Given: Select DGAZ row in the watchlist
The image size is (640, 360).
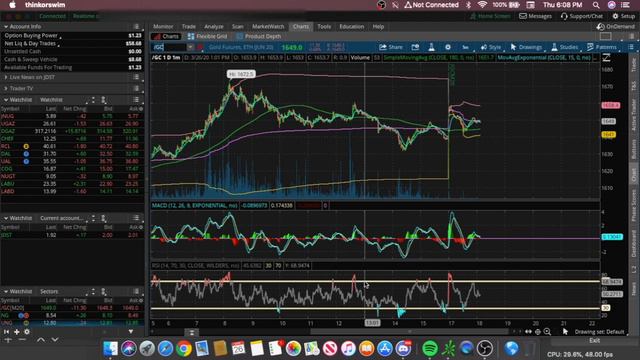Looking at the screenshot, I should 72,131.
